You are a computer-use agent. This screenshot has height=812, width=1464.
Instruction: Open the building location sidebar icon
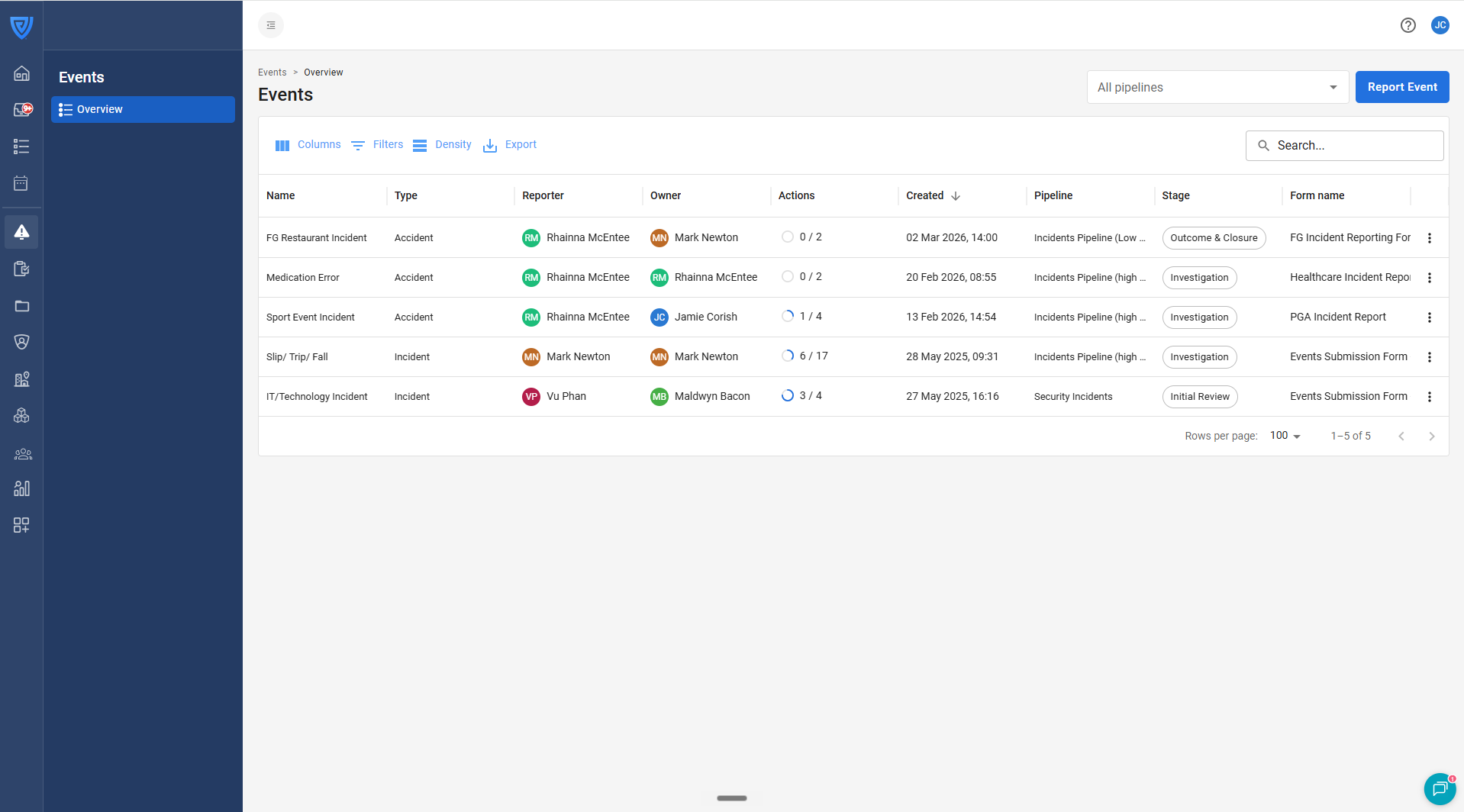[x=21, y=379]
